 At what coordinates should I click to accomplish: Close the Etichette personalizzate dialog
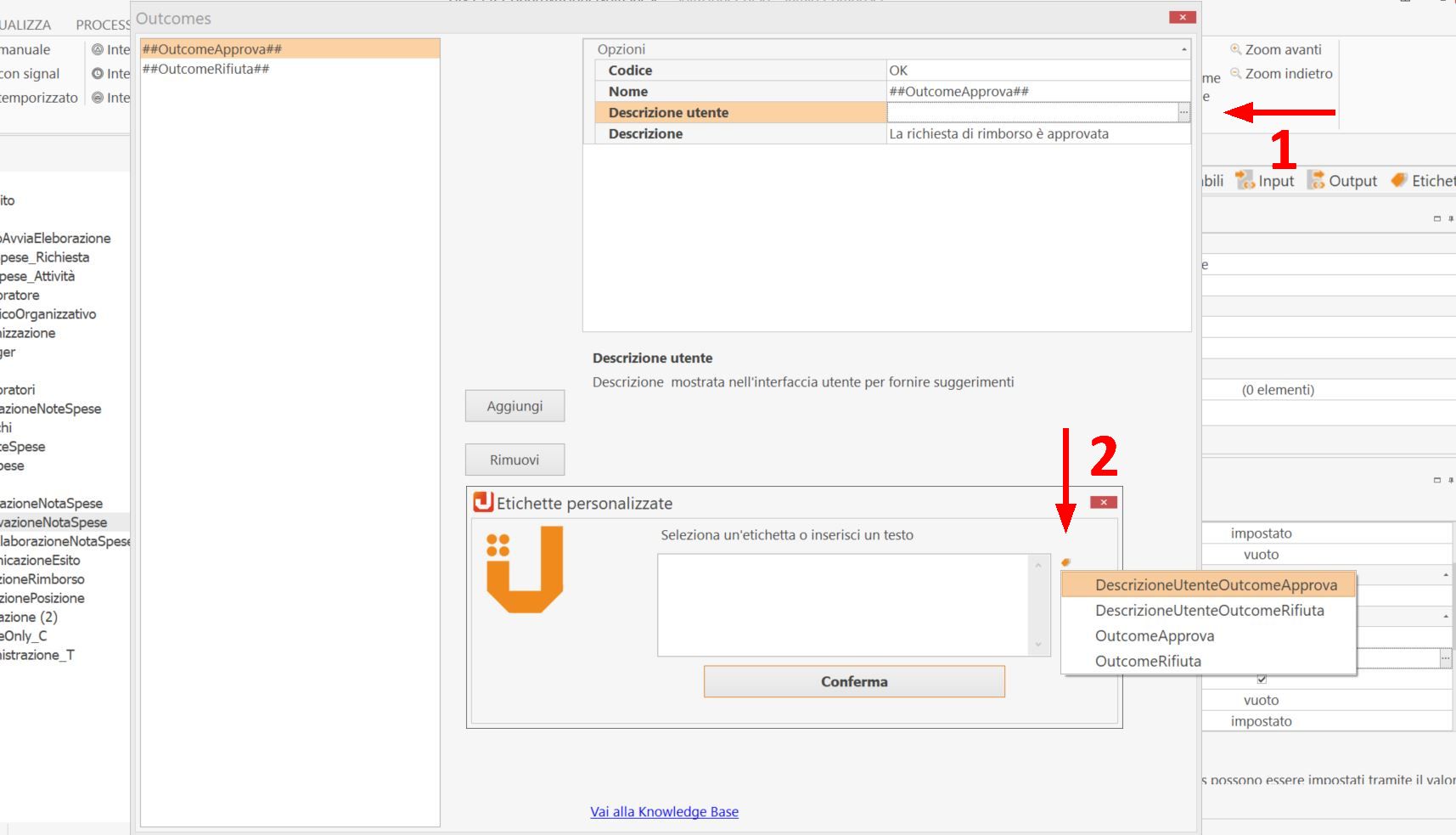1103,502
